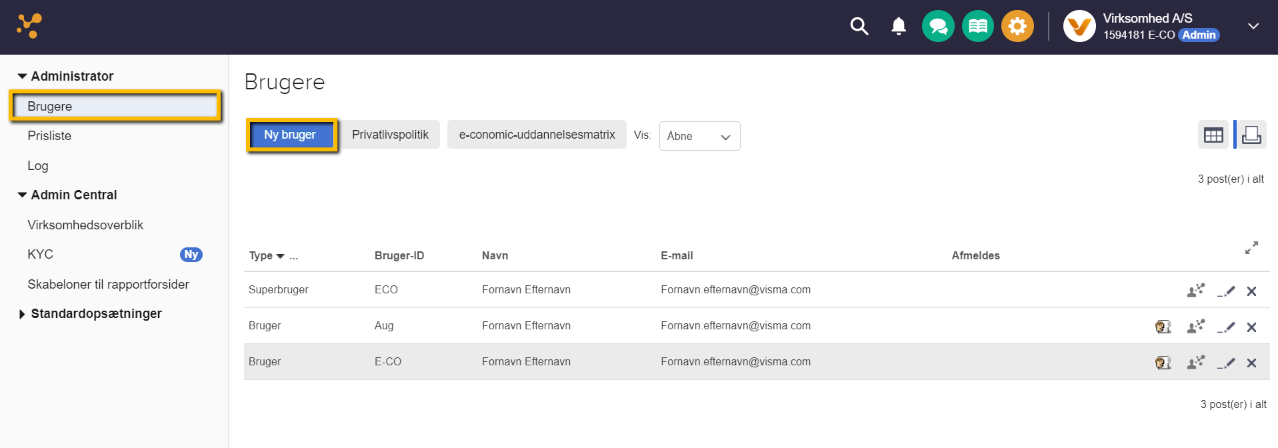Select Prisliste in the sidebar
The height and width of the screenshot is (448, 1278).
click(x=50, y=136)
